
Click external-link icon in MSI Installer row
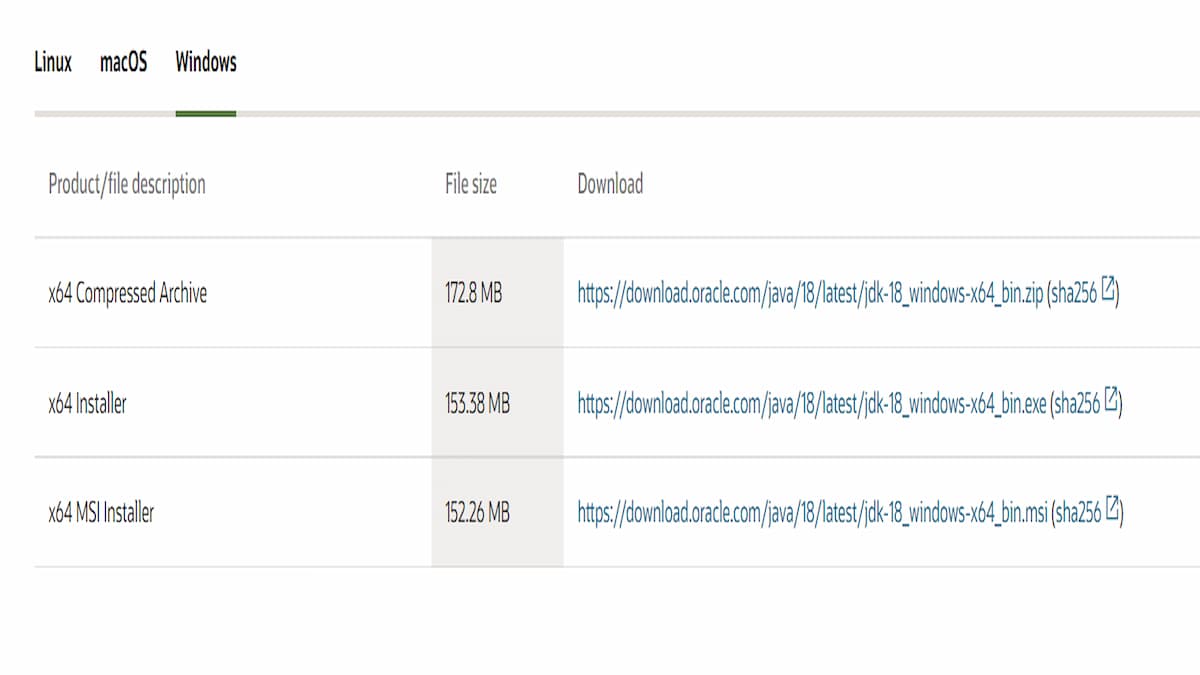click(x=1113, y=511)
